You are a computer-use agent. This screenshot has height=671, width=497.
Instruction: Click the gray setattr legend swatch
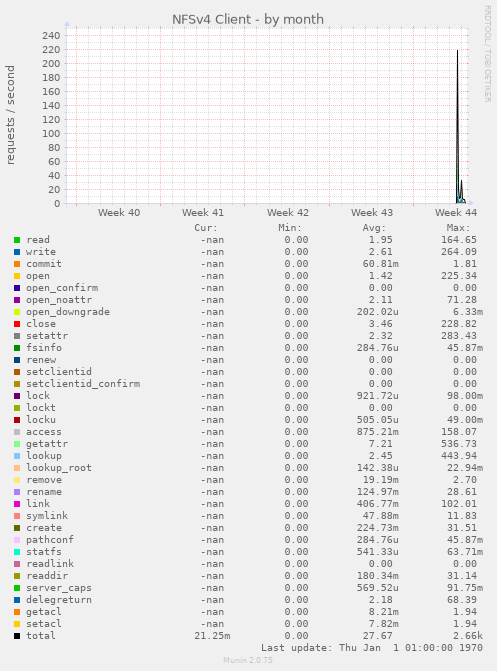click(17, 336)
